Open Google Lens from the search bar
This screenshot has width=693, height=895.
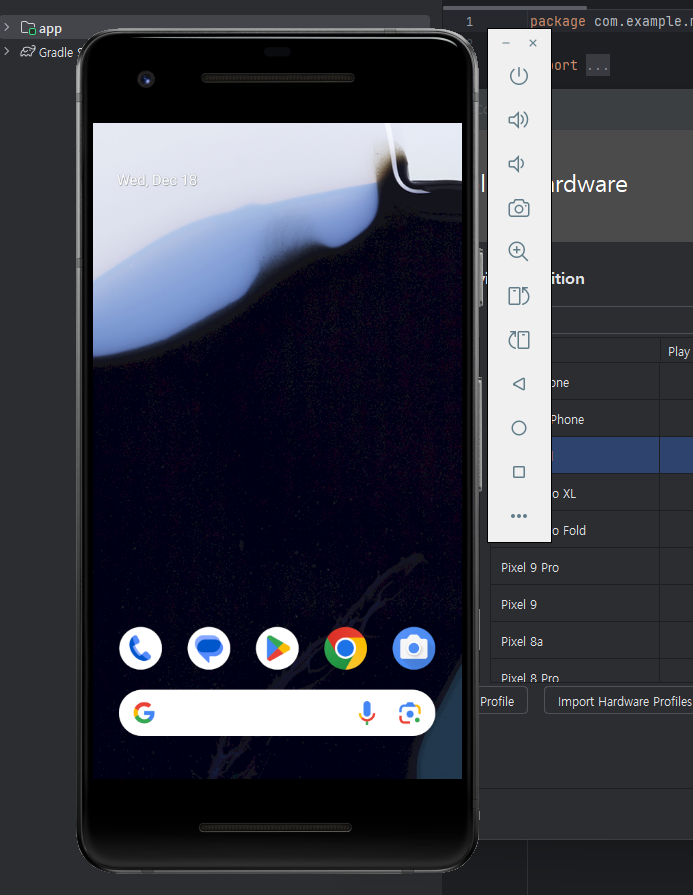point(410,713)
